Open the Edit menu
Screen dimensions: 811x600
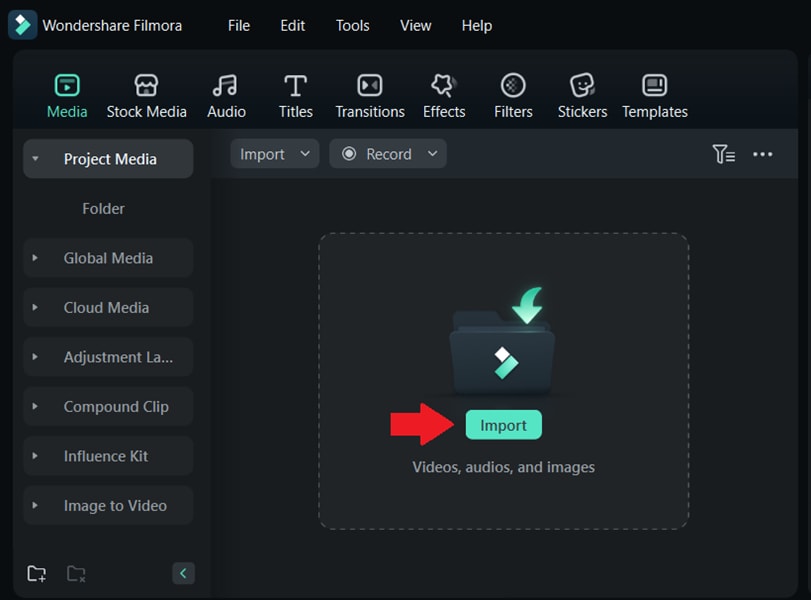[x=293, y=25]
